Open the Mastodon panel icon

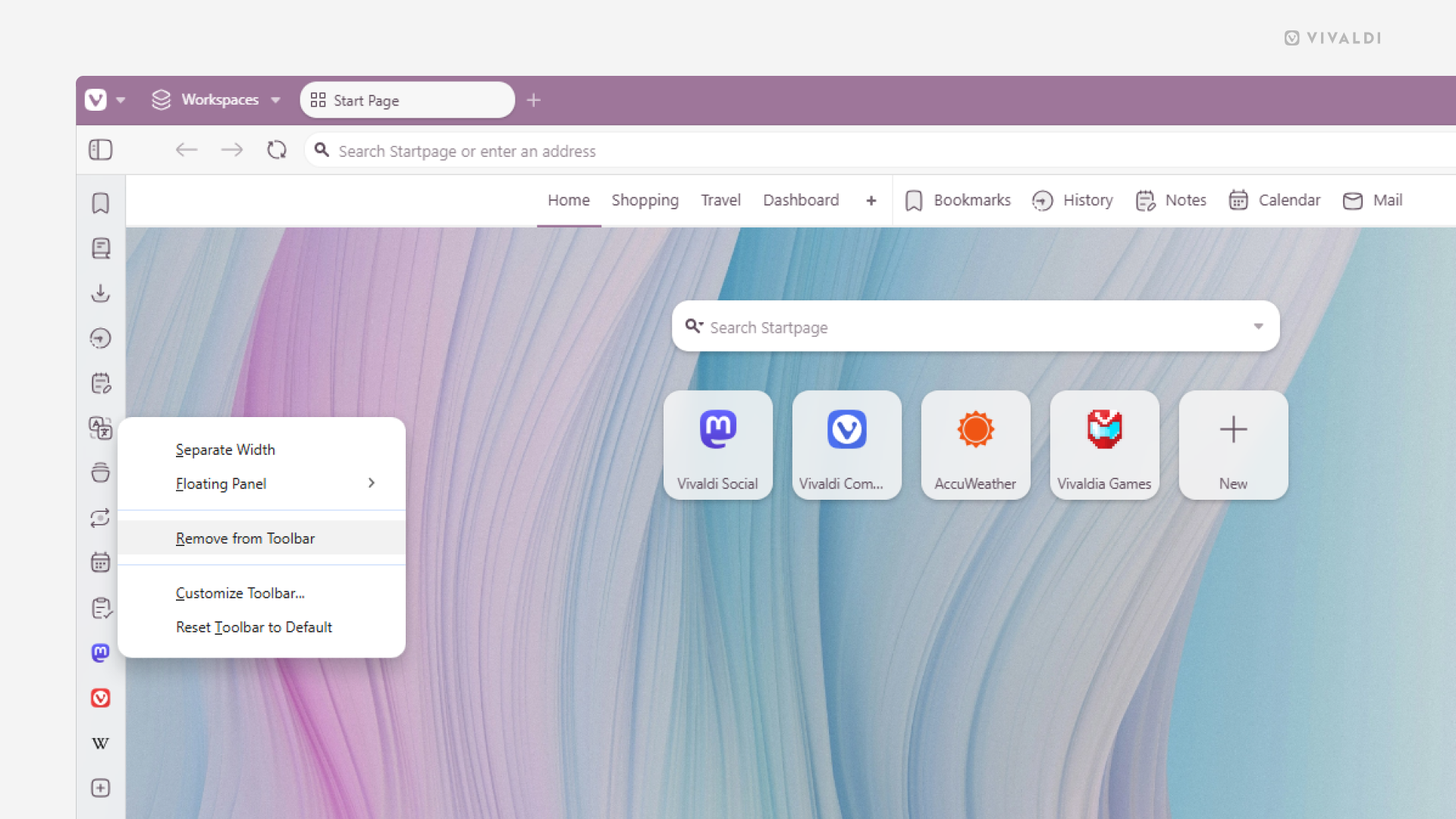point(100,652)
